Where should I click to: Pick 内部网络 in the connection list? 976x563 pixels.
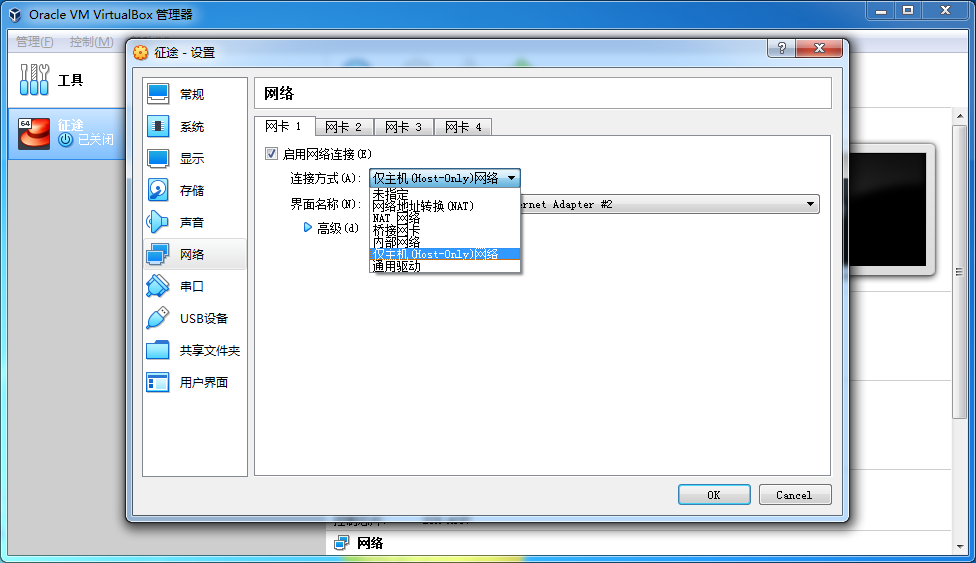(396, 242)
